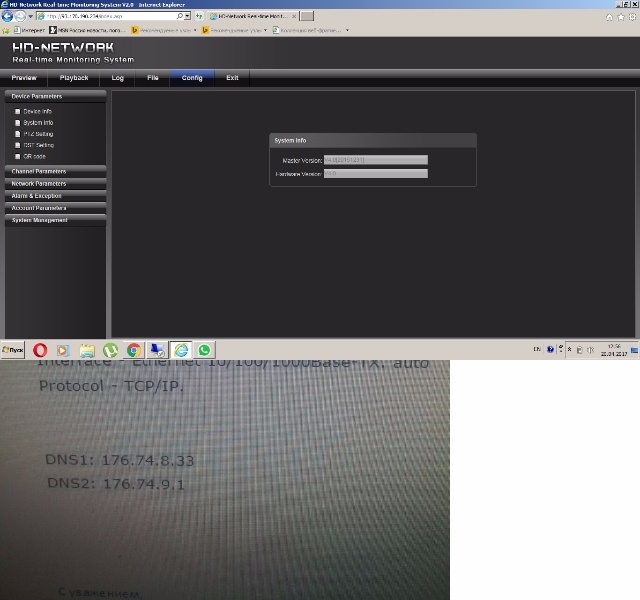This screenshot has width=640, height=600.
Task: Open WhatsApp from the taskbar
Action: [204, 350]
